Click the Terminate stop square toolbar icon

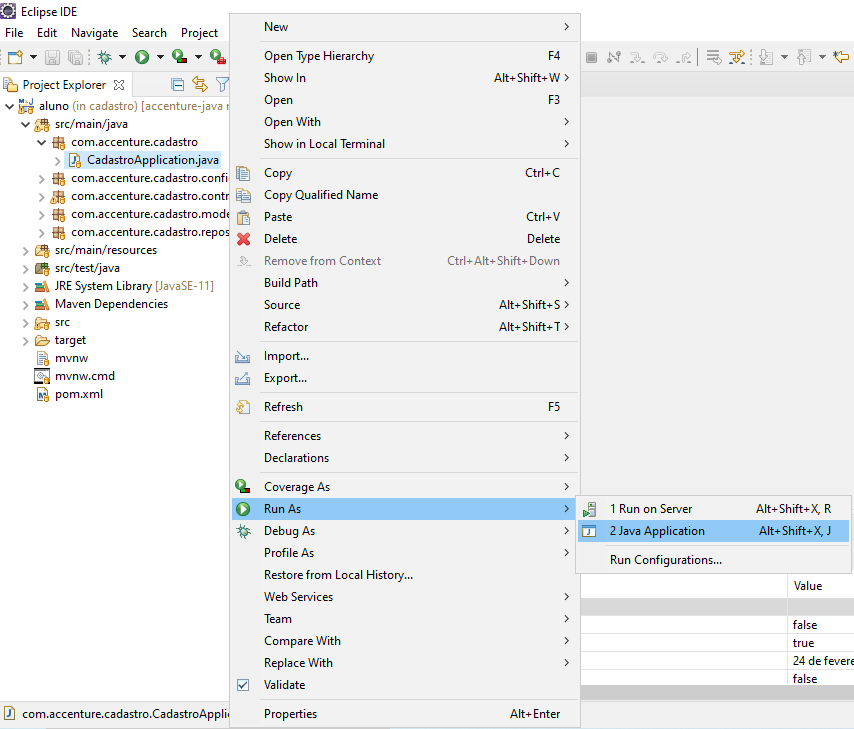click(591, 57)
